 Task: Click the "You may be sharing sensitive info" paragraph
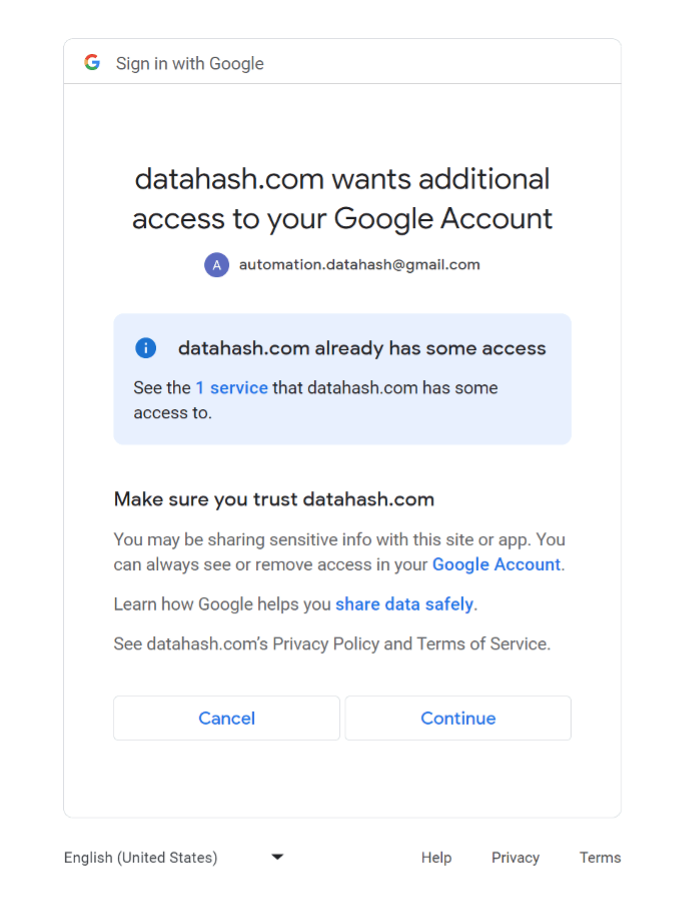(x=339, y=552)
